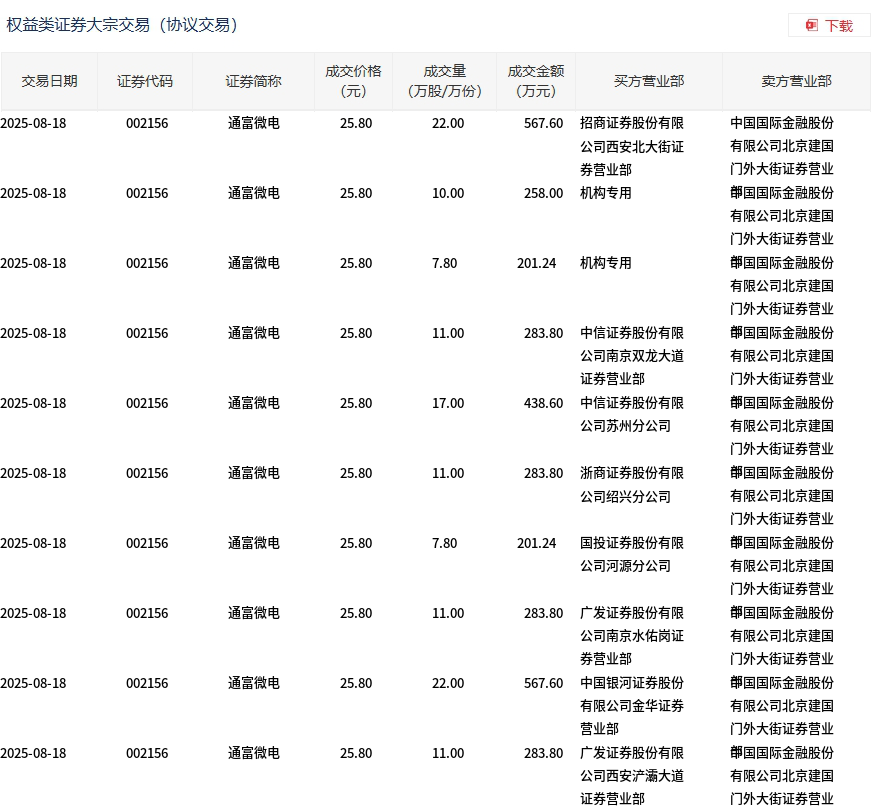Click the red download file icon
The width and height of the screenshot is (872, 812).
pos(812,25)
